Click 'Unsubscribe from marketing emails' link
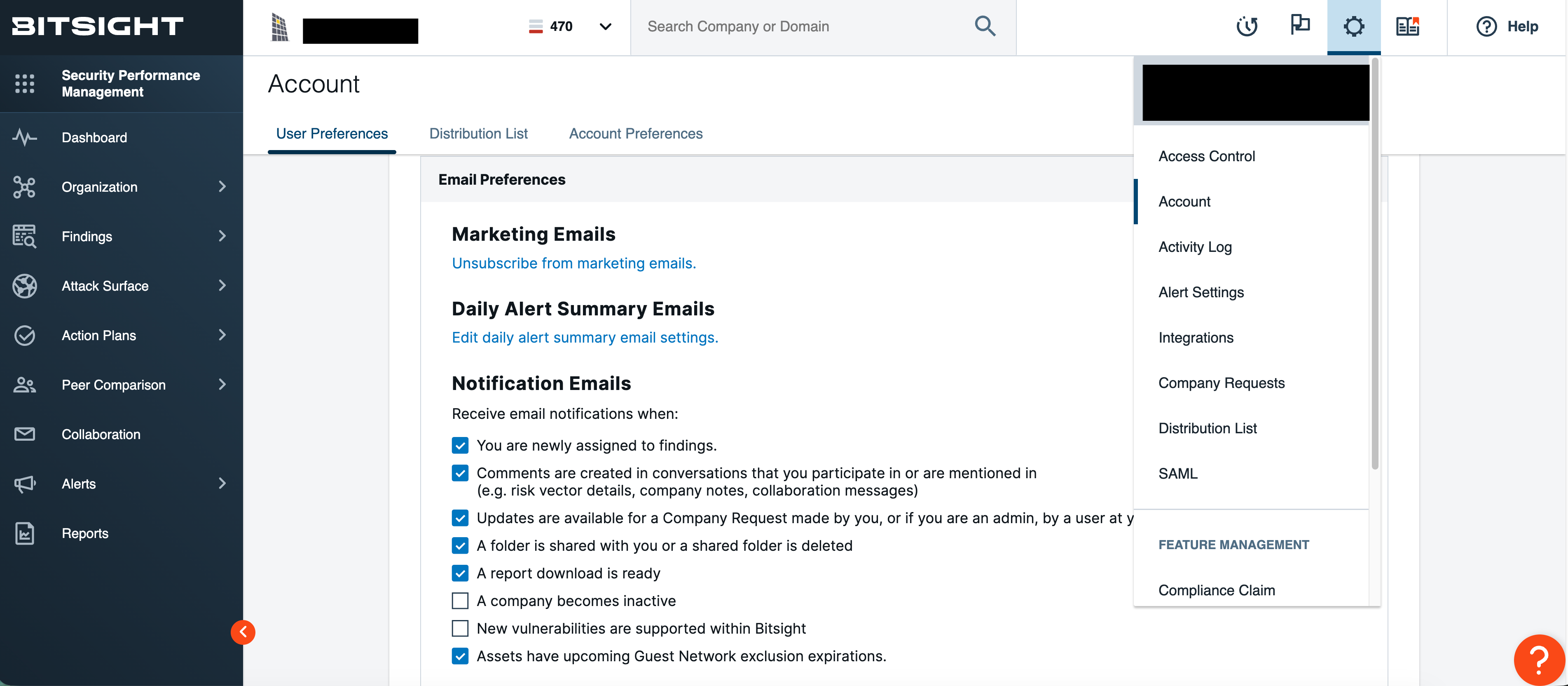This screenshot has width=1568, height=686. (x=573, y=263)
